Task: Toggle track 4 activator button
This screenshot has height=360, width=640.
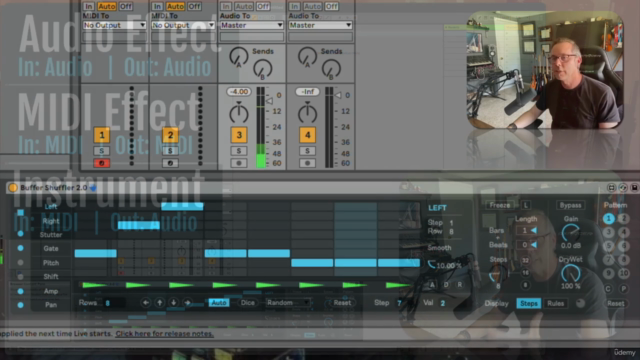Action: [307, 135]
